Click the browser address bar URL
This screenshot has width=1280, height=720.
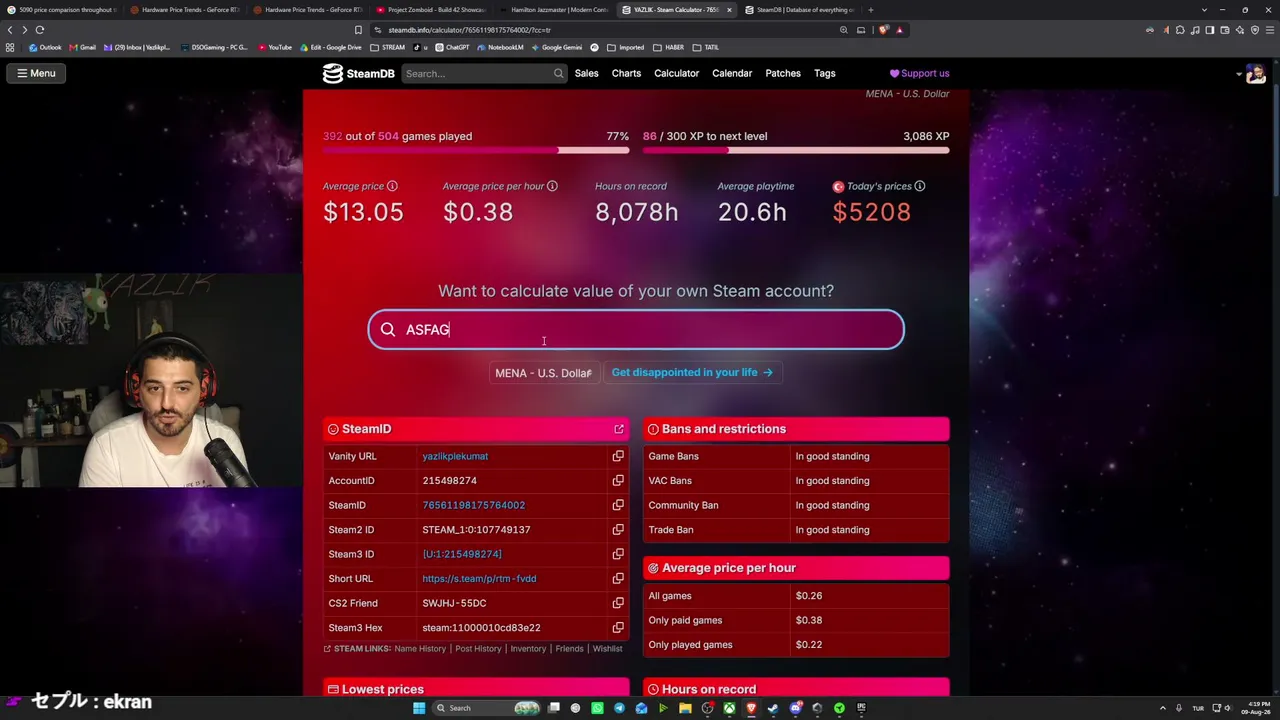tap(470, 30)
